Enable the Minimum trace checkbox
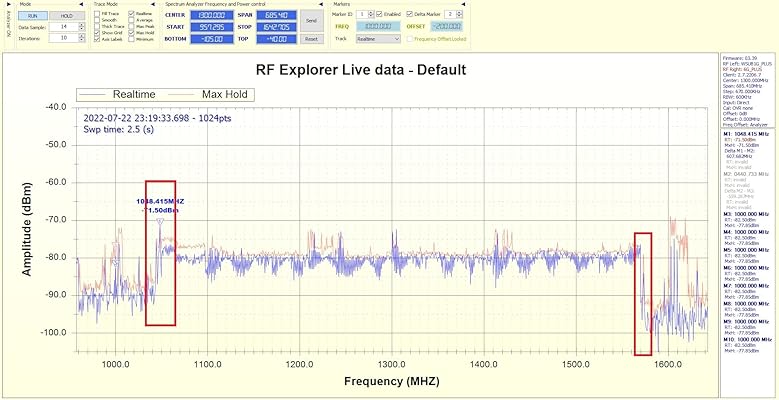Screen dimensions: 779x400 coord(131,39)
